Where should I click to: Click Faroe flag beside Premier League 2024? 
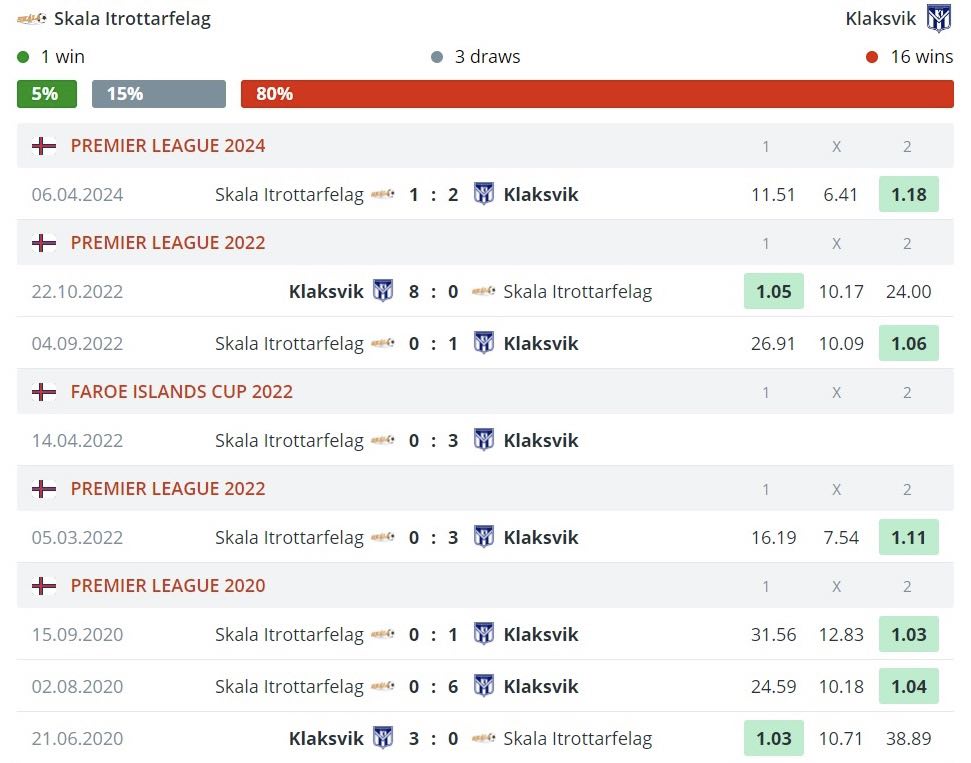click(x=44, y=146)
